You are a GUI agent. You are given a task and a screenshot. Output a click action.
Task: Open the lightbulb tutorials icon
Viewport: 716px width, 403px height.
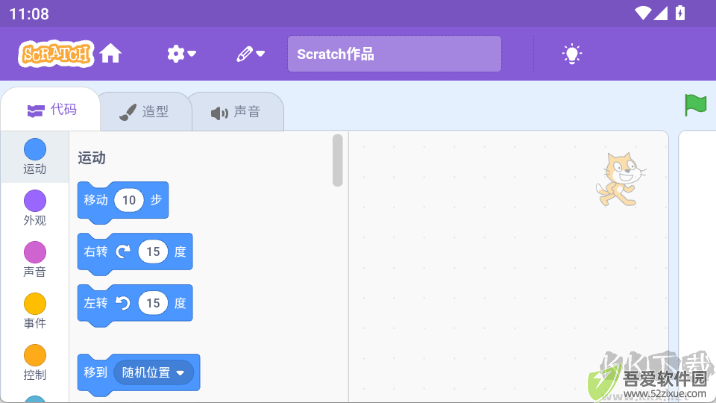point(572,54)
